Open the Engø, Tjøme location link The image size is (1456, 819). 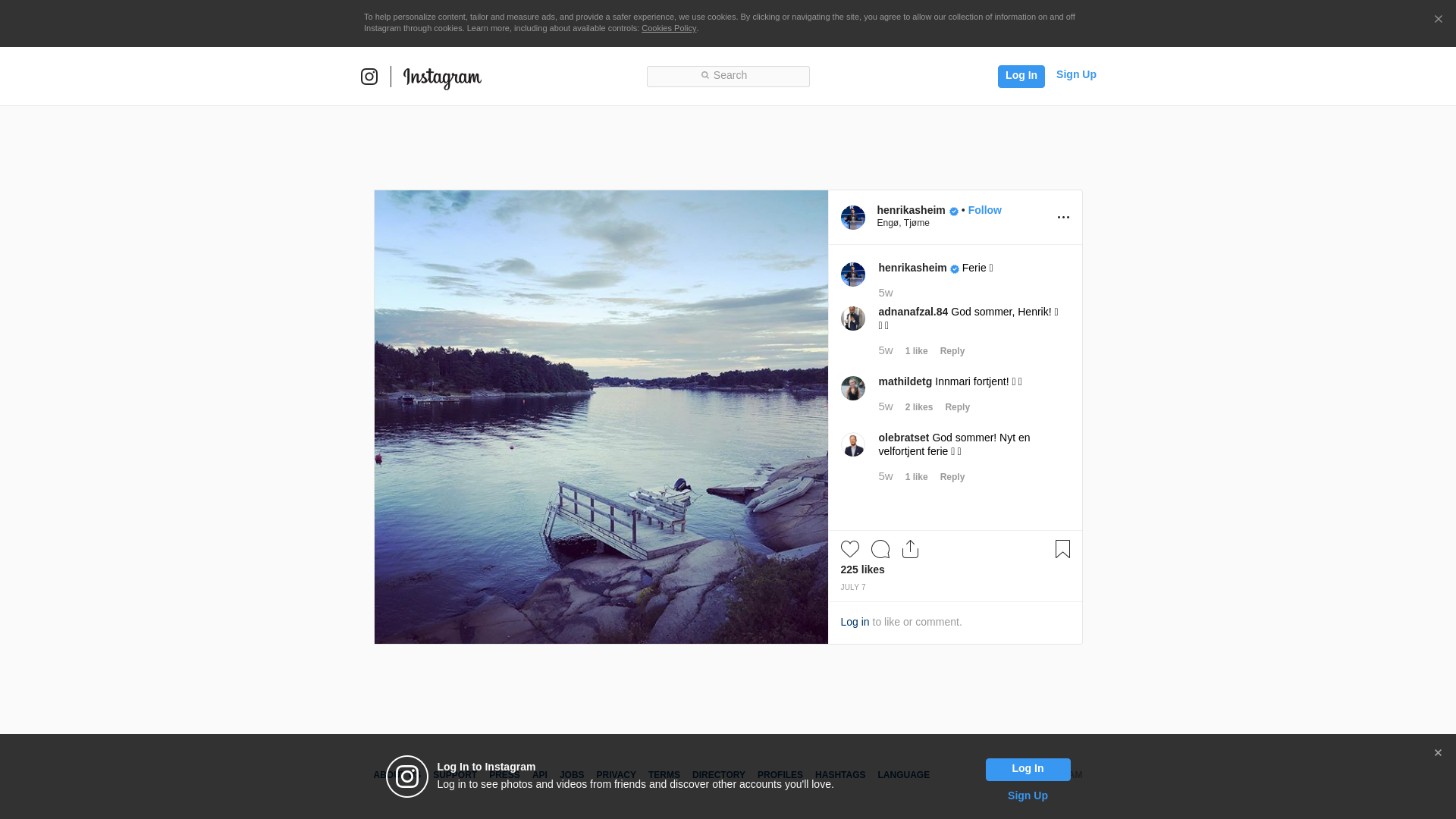[x=903, y=223]
